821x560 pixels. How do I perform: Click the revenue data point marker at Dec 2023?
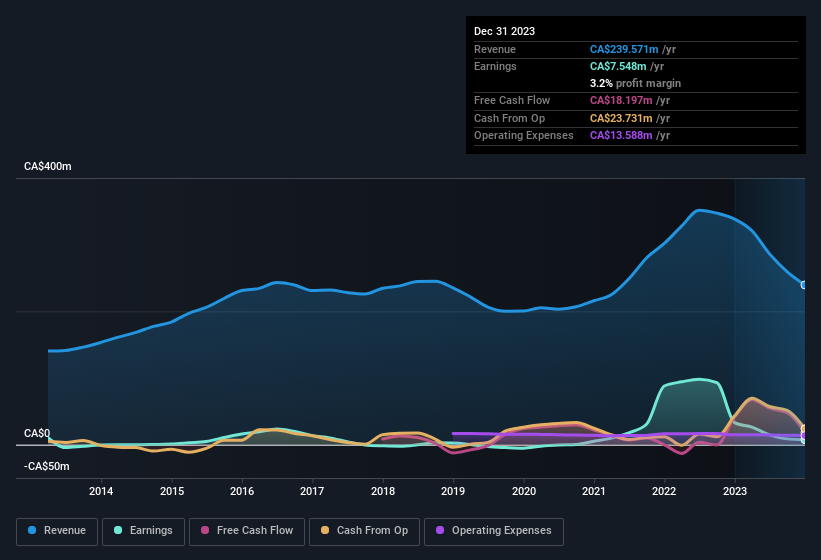[x=803, y=285]
